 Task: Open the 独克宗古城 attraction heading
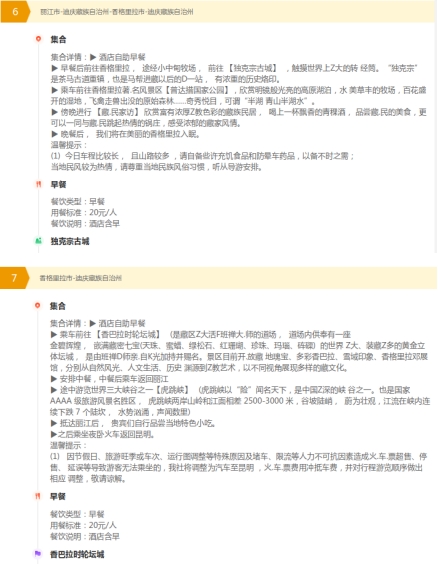pos(70,241)
